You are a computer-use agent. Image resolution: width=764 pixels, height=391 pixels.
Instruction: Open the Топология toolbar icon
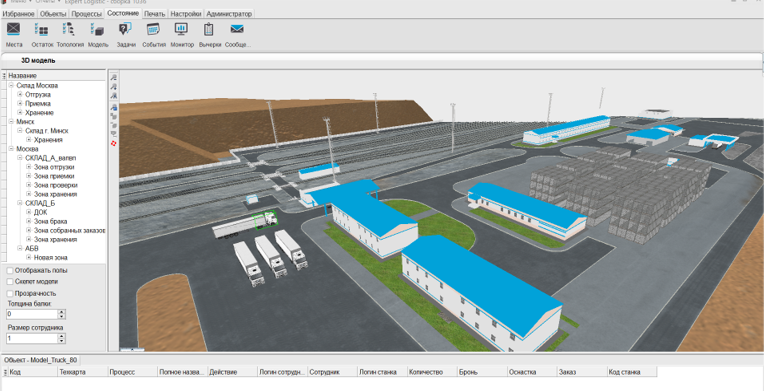[69, 30]
